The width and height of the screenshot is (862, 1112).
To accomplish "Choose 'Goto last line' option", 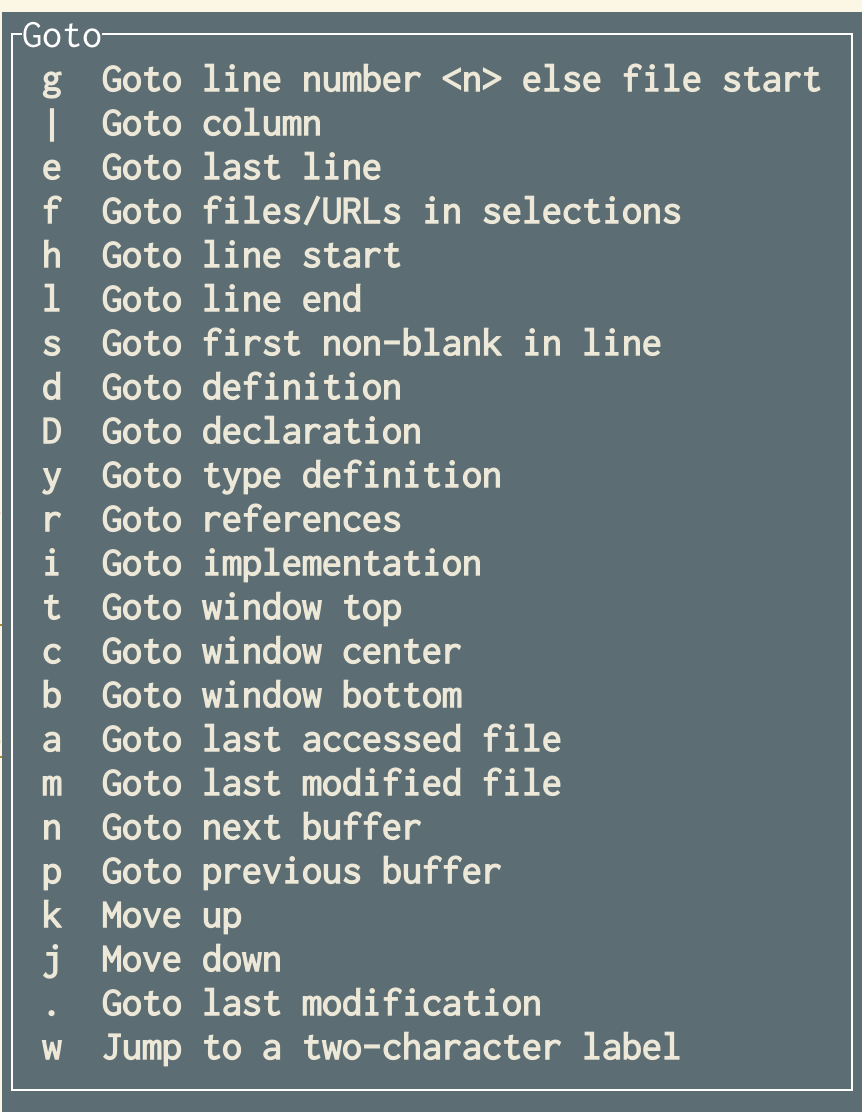I will coord(241,167).
